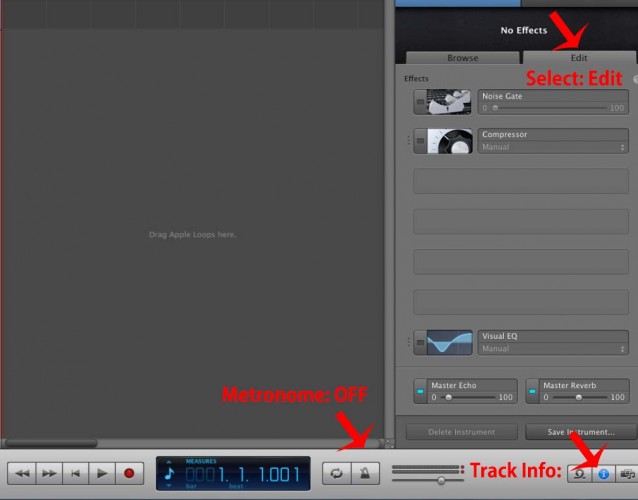Click the note icon in LCD display
Screen dimensions: 638x500
pyautogui.click(x=169, y=473)
